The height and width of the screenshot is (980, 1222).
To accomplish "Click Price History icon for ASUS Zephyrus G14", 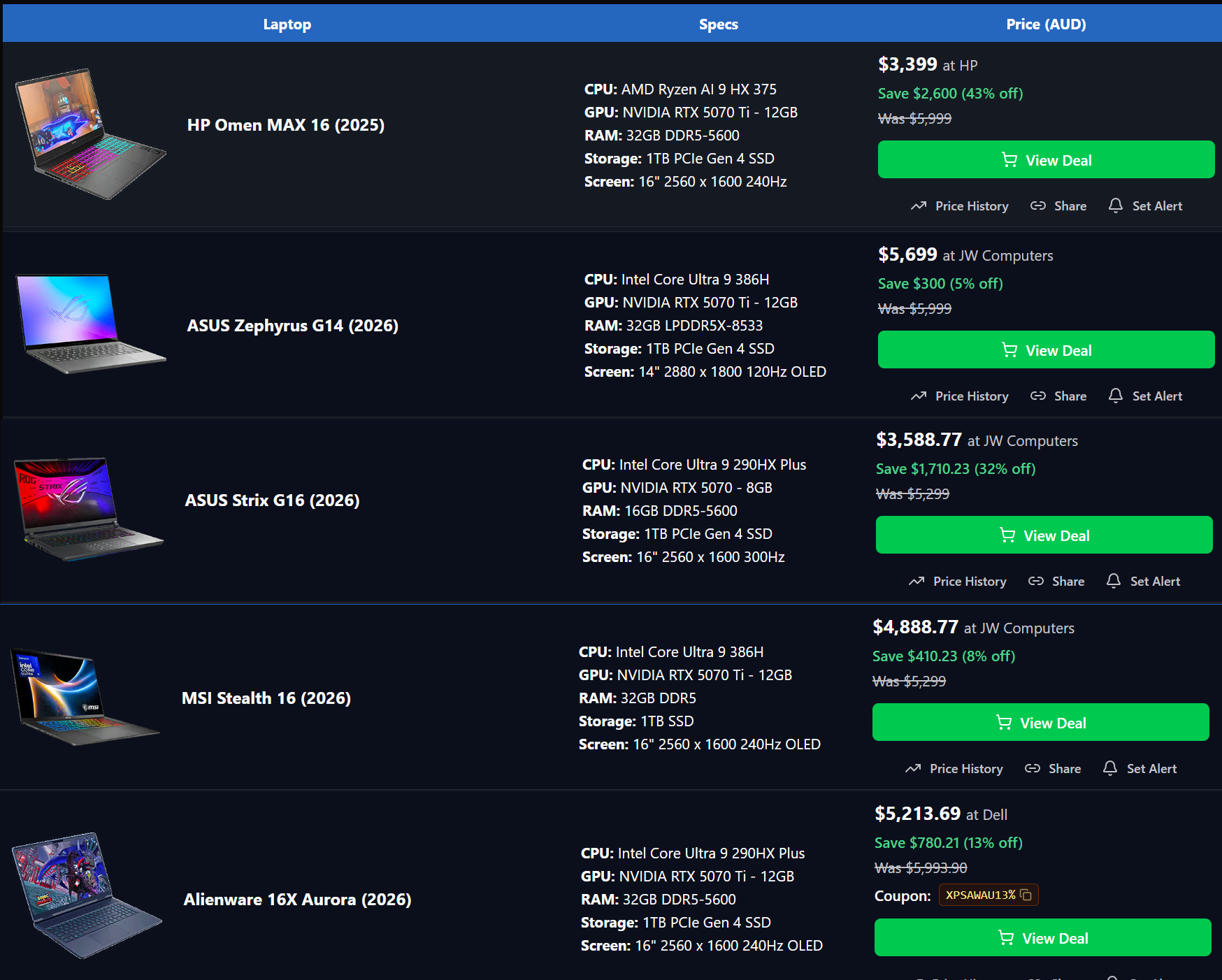I will point(919,396).
